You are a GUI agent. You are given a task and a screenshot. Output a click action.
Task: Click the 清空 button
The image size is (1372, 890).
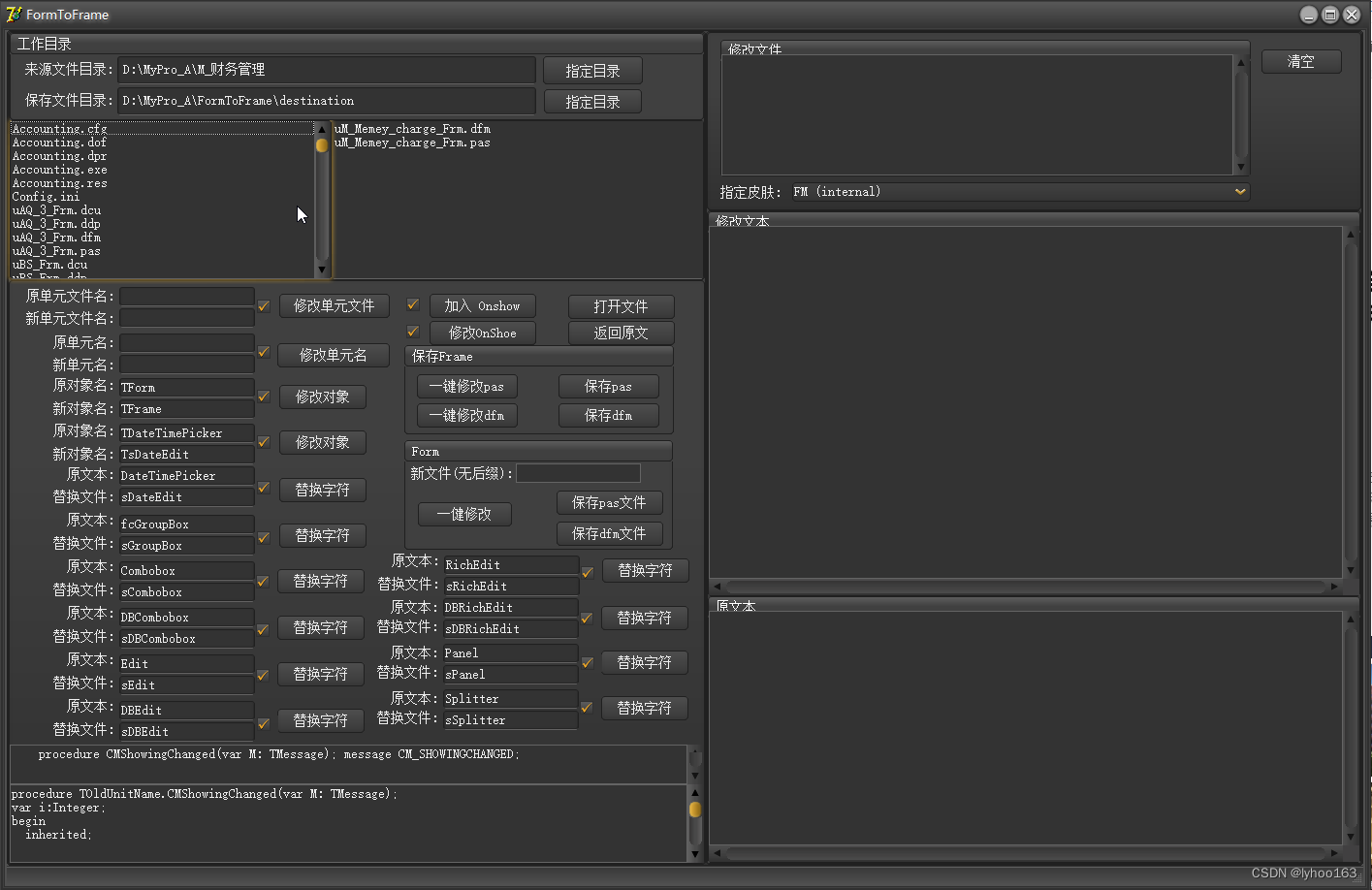click(1301, 61)
